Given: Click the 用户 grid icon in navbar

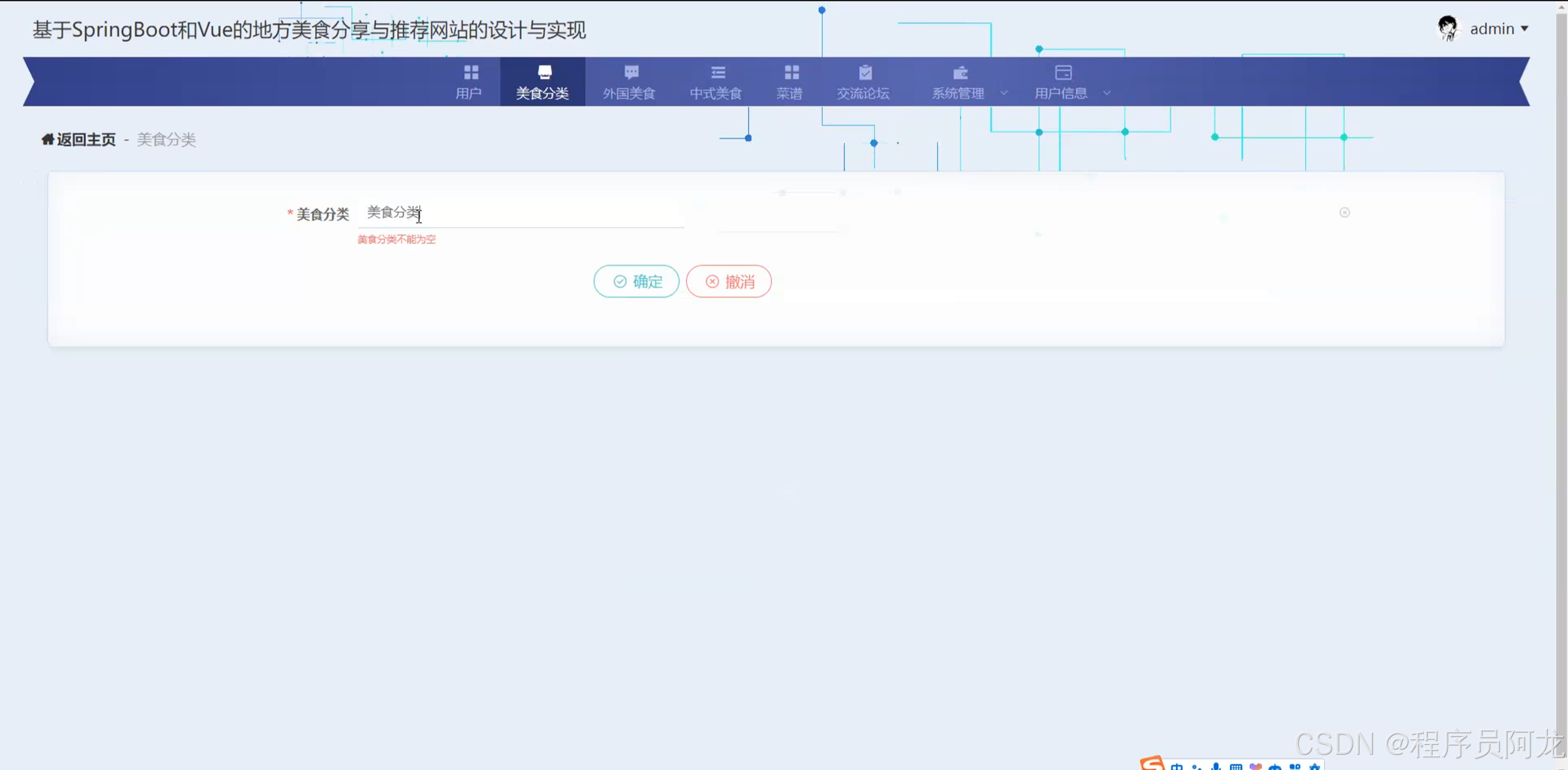Looking at the screenshot, I should (x=470, y=72).
